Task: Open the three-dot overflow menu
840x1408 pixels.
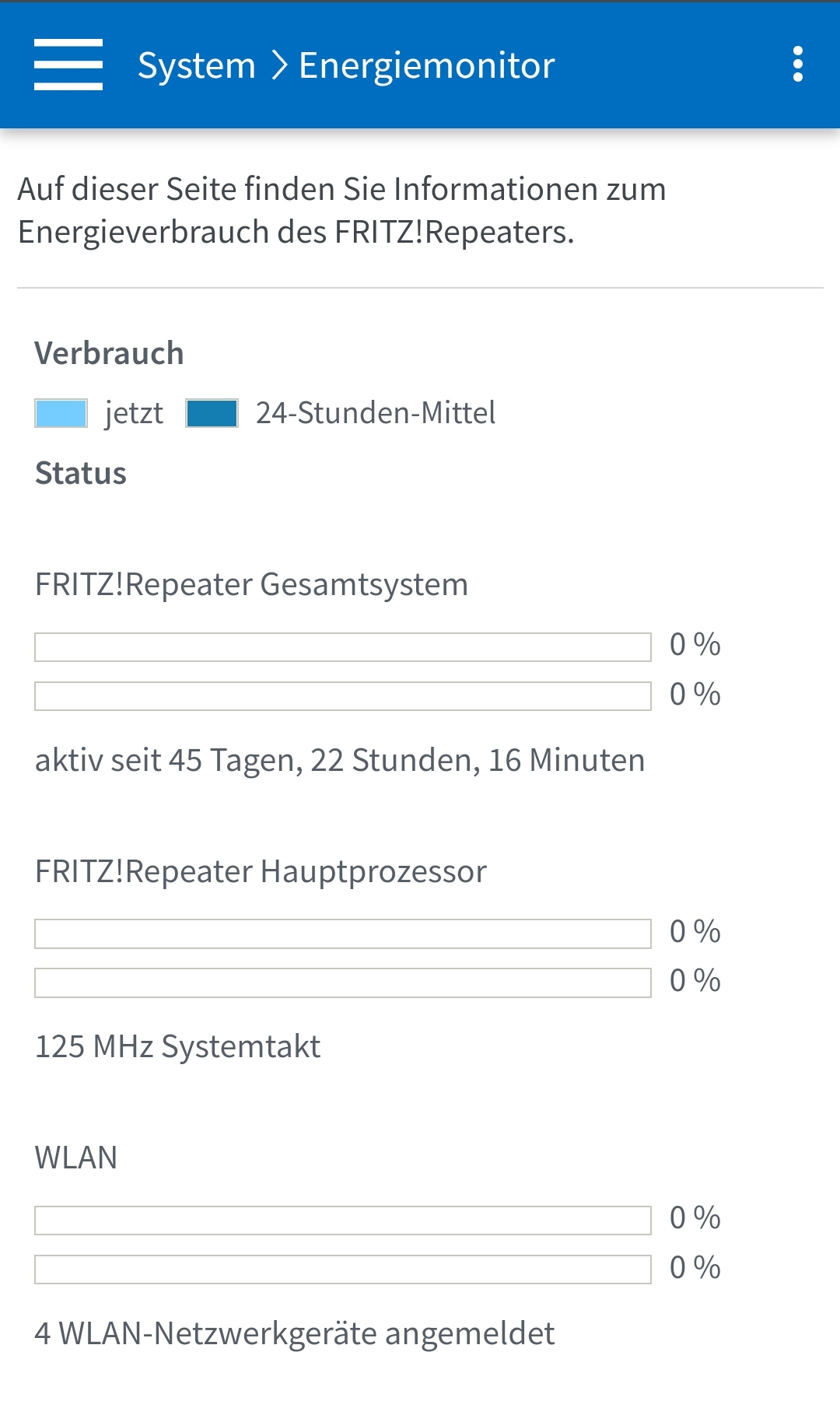Action: point(797,65)
